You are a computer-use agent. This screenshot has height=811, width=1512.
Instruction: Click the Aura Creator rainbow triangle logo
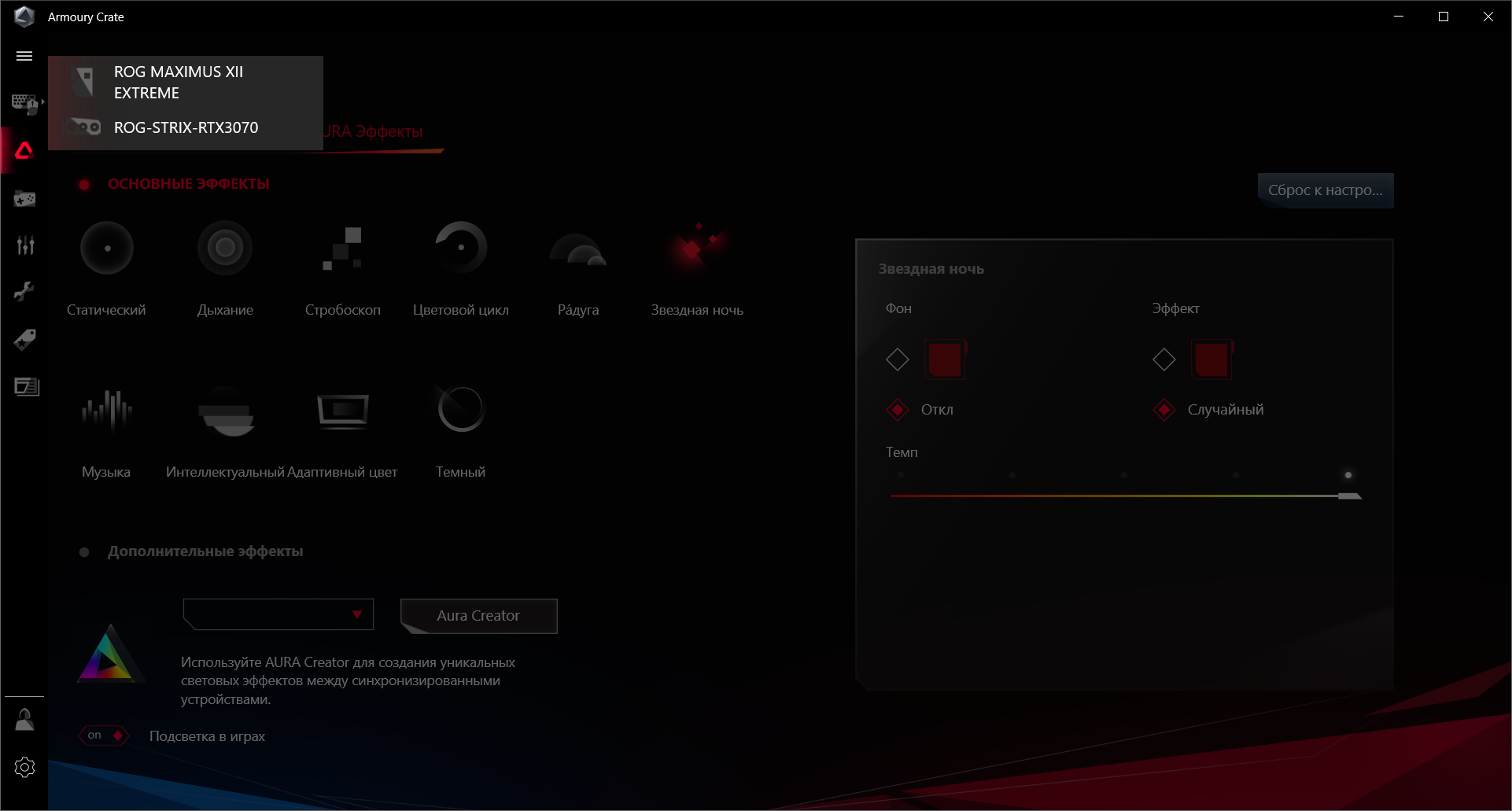[x=110, y=653]
